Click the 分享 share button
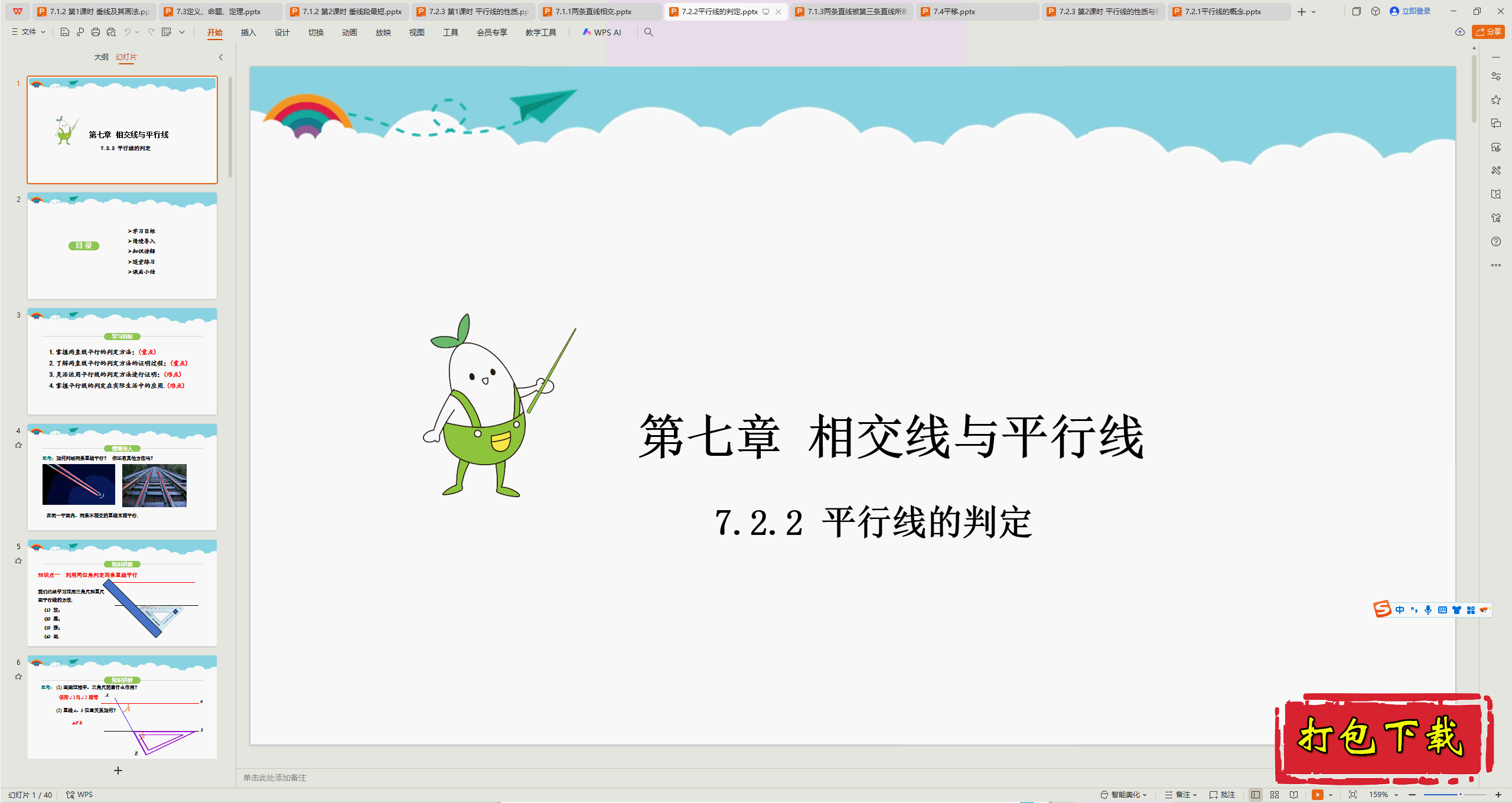Image resolution: width=1512 pixels, height=803 pixels. (1488, 32)
